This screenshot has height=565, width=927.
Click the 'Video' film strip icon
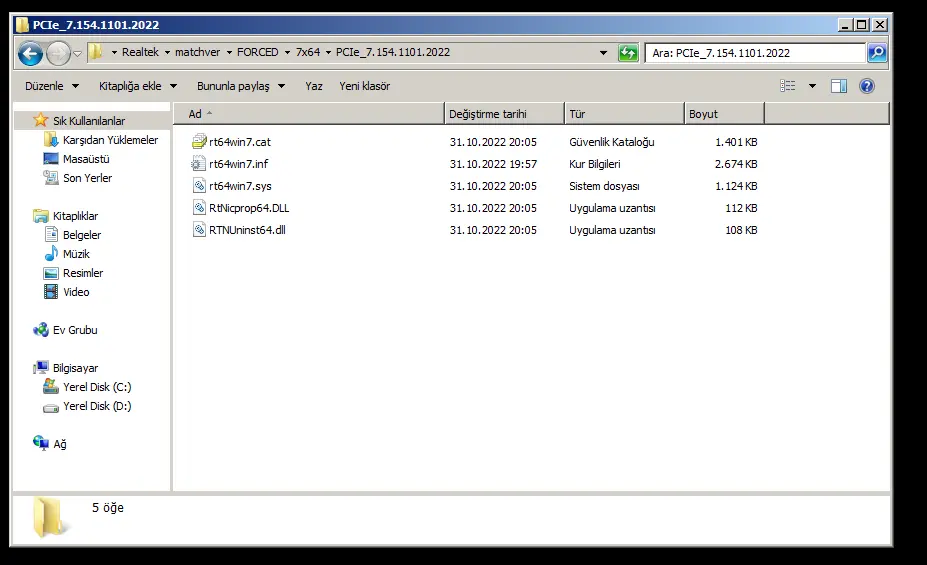(51, 292)
